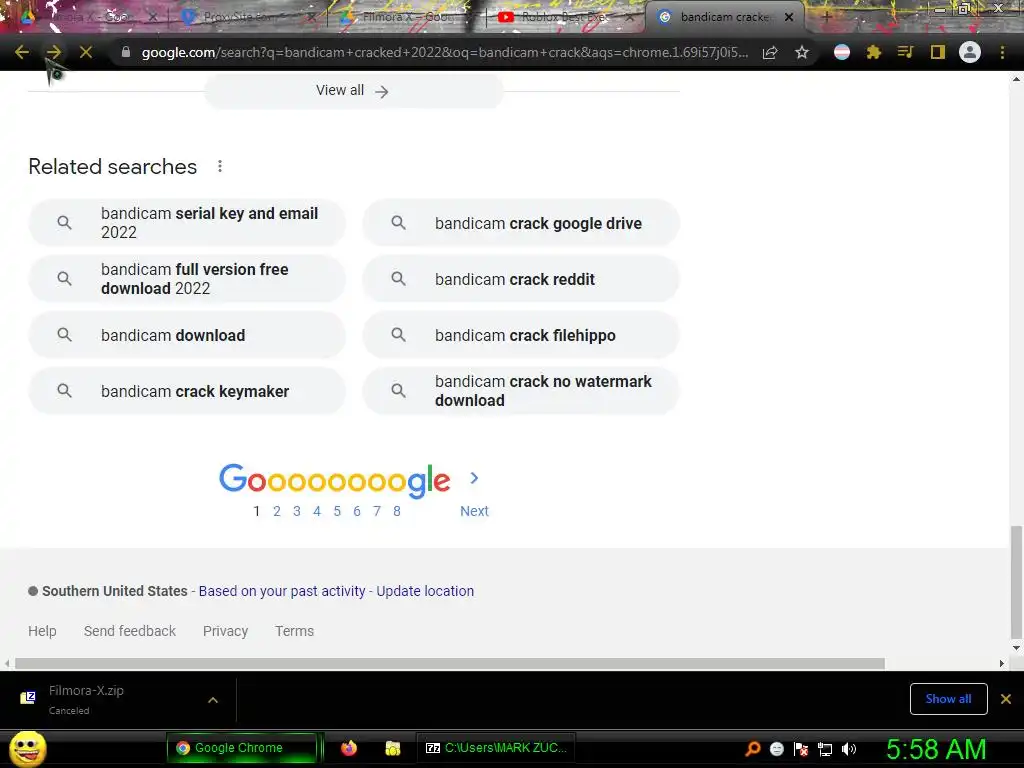This screenshot has width=1024, height=768.
Task: Open Firefox from the taskbar
Action: pyautogui.click(x=349, y=748)
